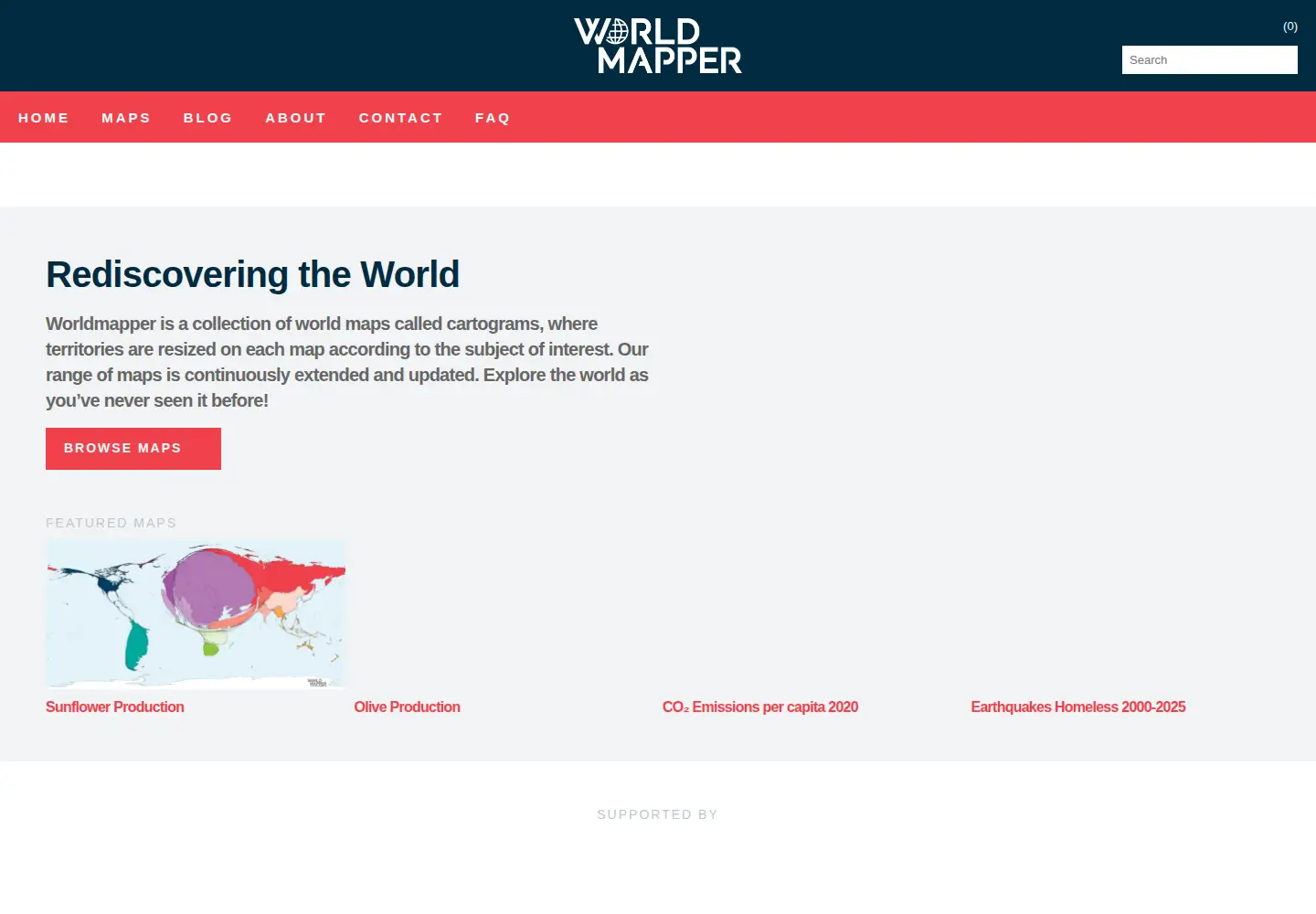Screen dimensions: 1316x914
Task: Open the Contact page
Action: coord(401,118)
